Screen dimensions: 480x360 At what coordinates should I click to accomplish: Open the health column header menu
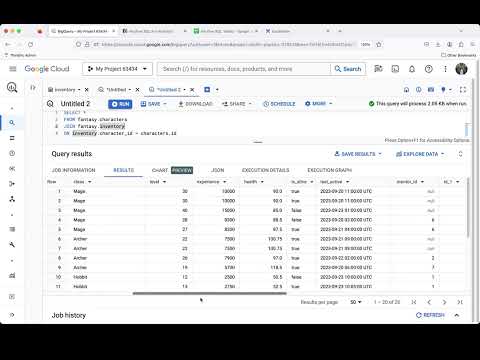coord(262,182)
